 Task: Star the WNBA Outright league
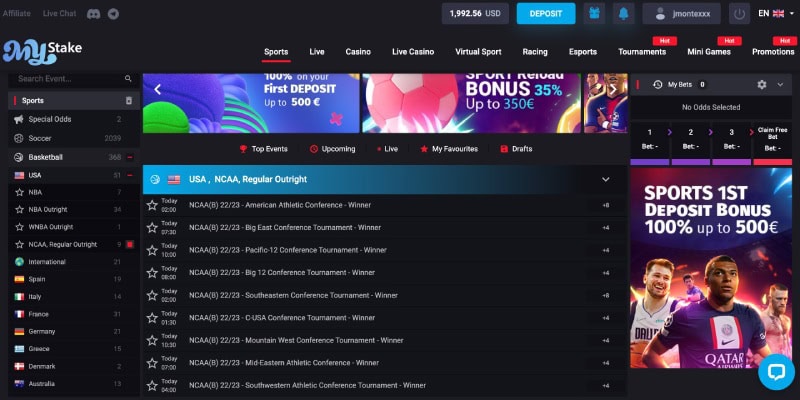tap(19, 227)
